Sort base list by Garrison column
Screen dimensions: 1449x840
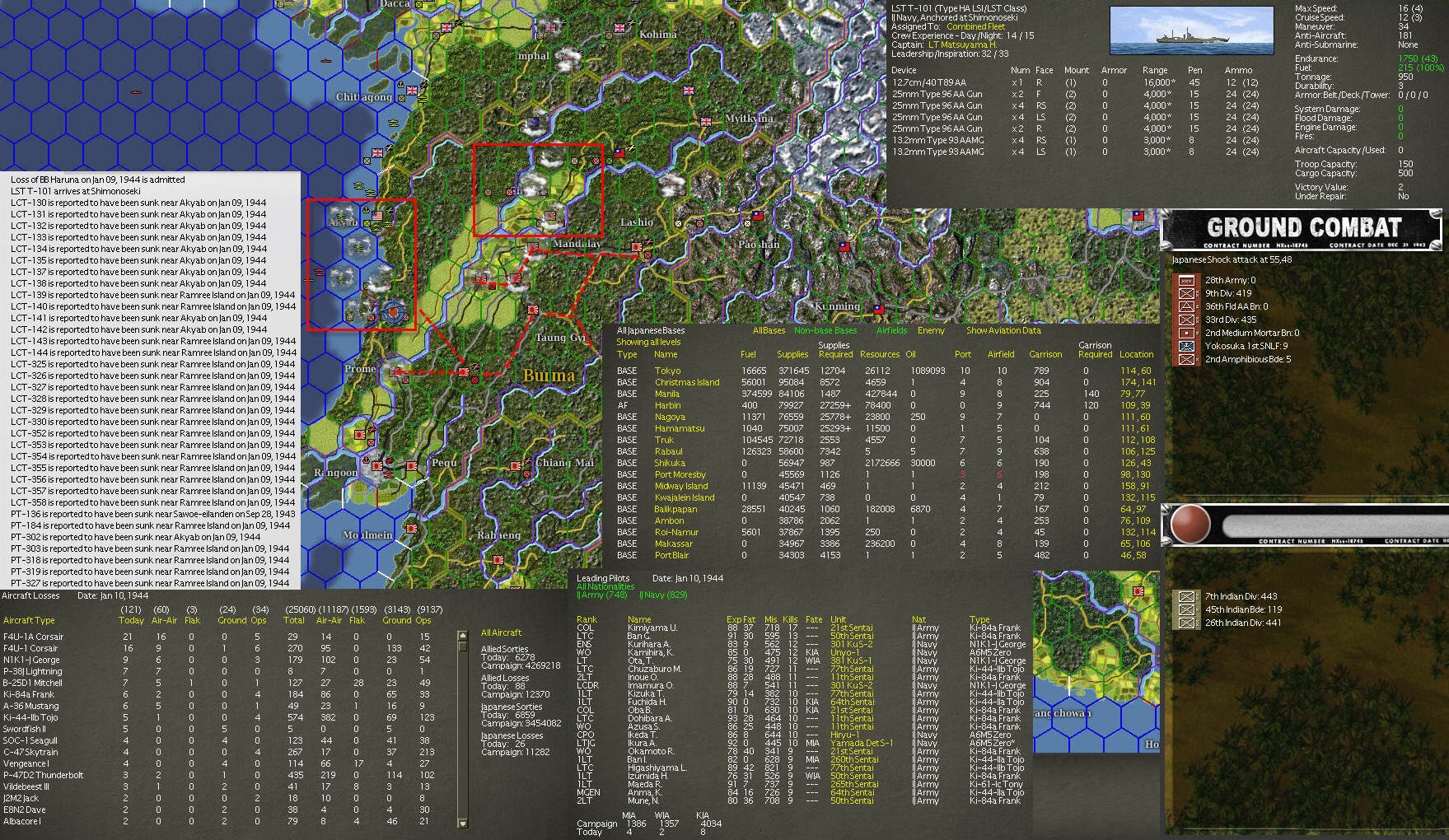(x=1045, y=354)
